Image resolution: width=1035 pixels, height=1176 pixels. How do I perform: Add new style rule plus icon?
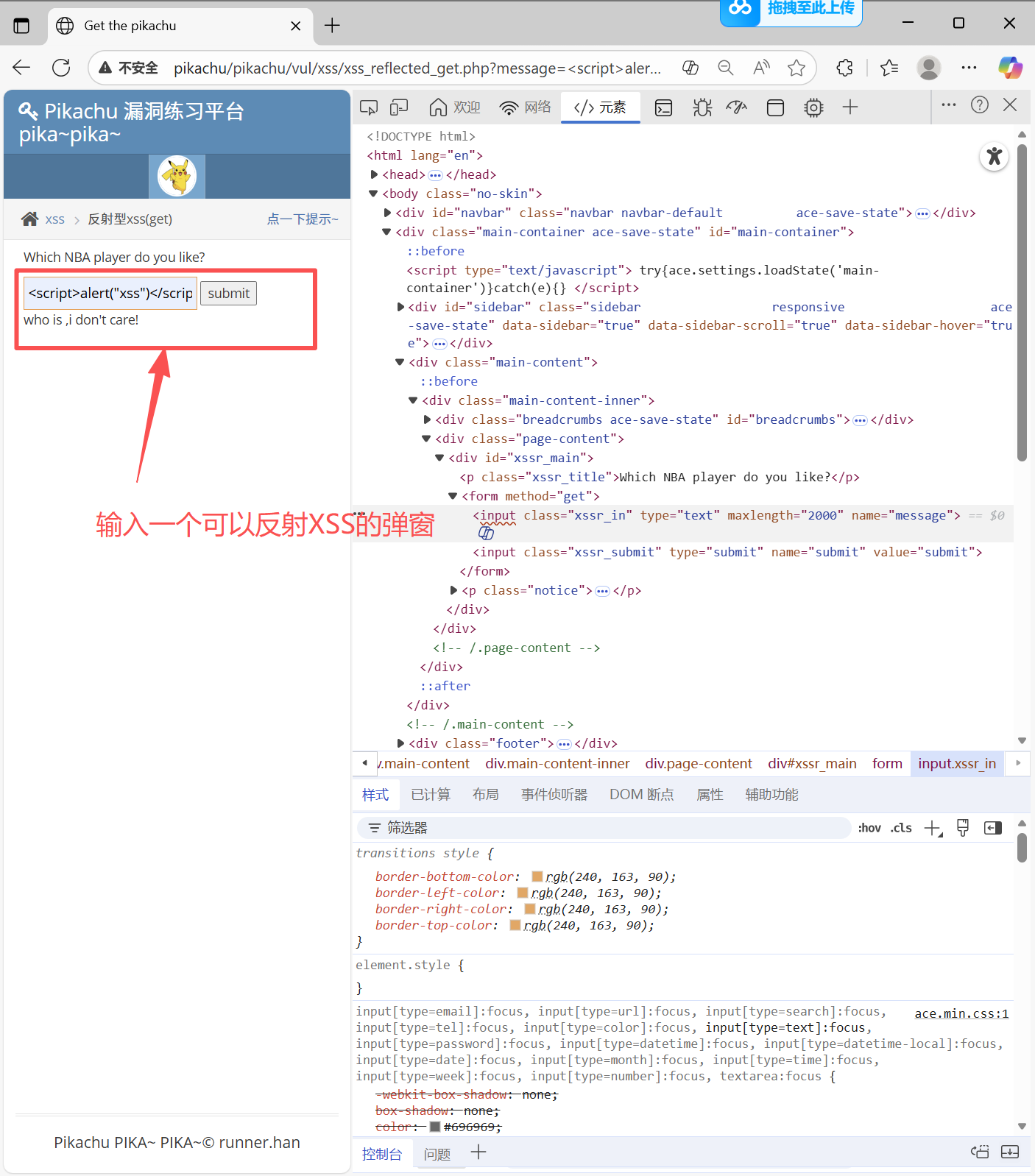[933, 829]
